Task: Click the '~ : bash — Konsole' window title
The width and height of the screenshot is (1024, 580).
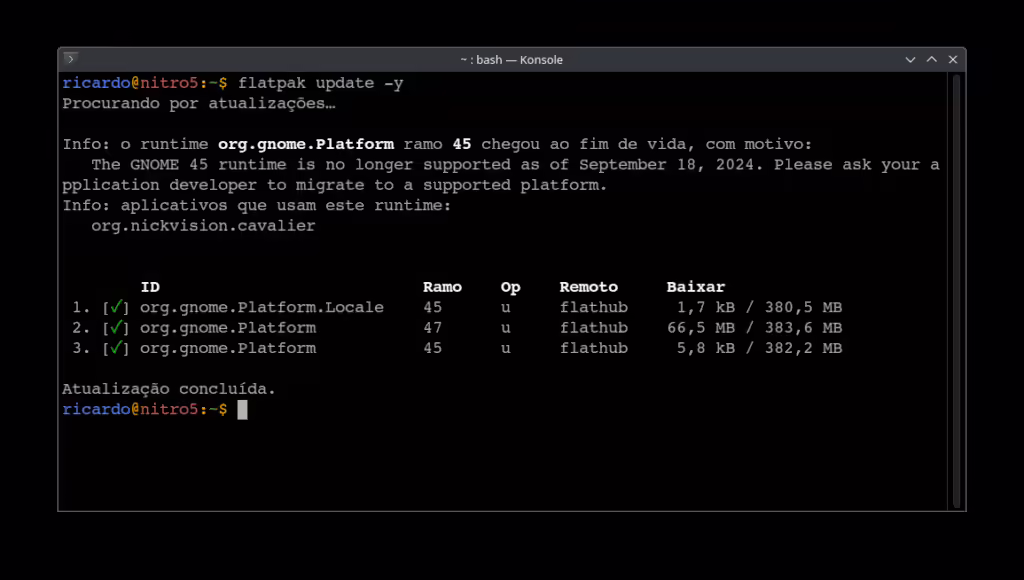Action: [x=511, y=59]
